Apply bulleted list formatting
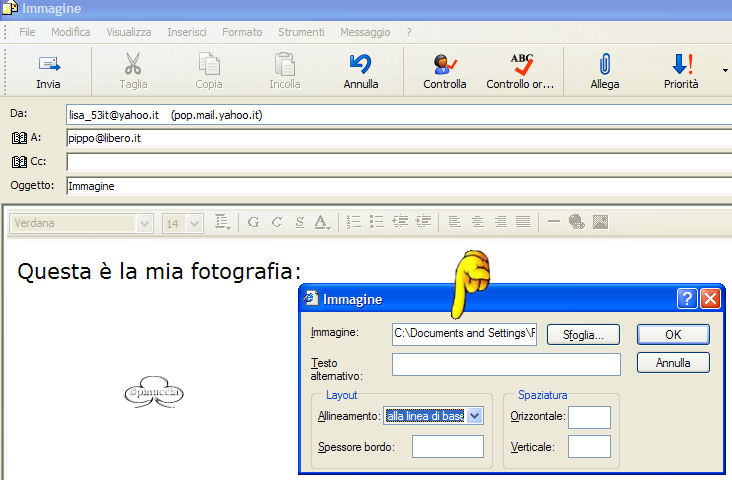 (x=376, y=222)
